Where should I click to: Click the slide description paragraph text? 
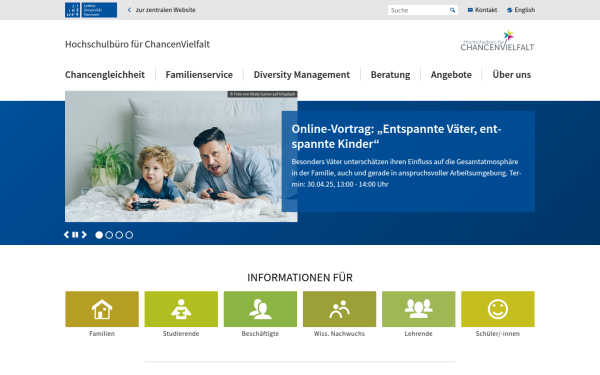406,173
